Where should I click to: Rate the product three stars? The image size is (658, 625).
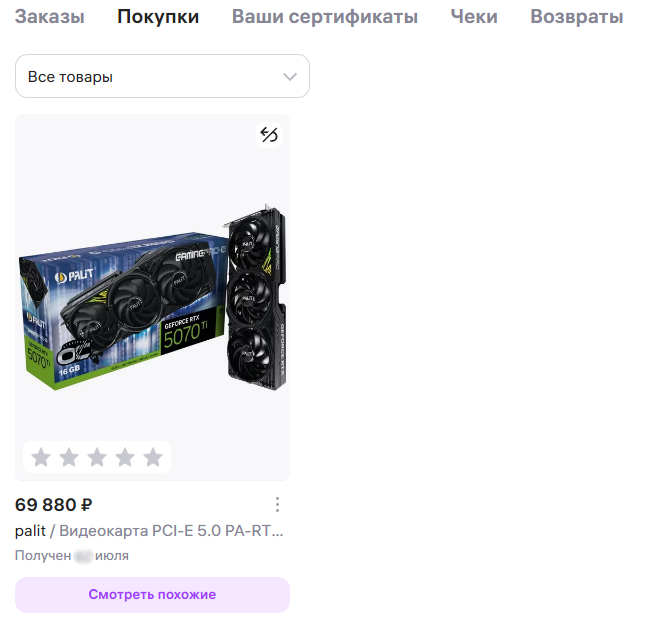tap(97, 457)
